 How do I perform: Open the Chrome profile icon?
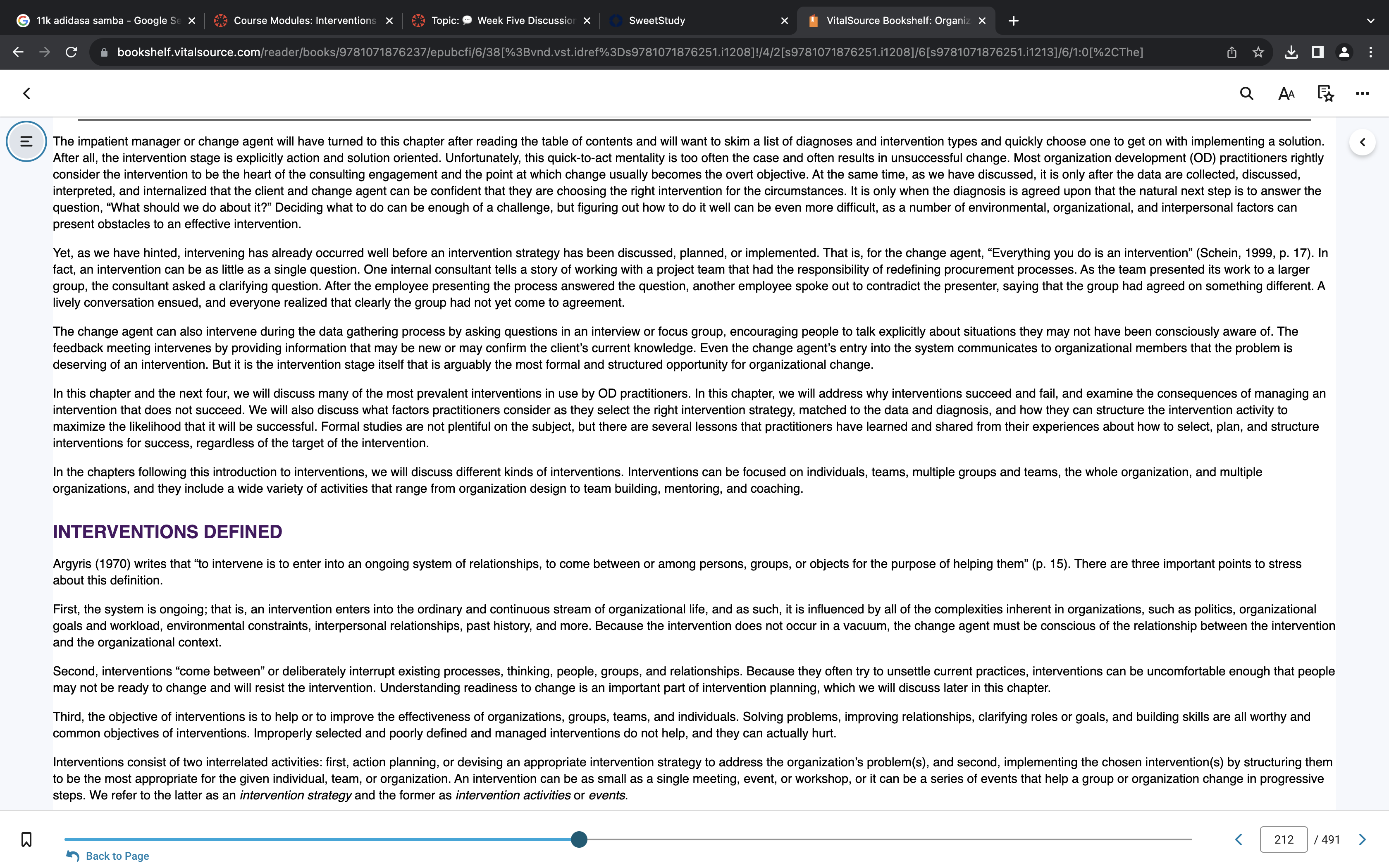click(1344, 52)
